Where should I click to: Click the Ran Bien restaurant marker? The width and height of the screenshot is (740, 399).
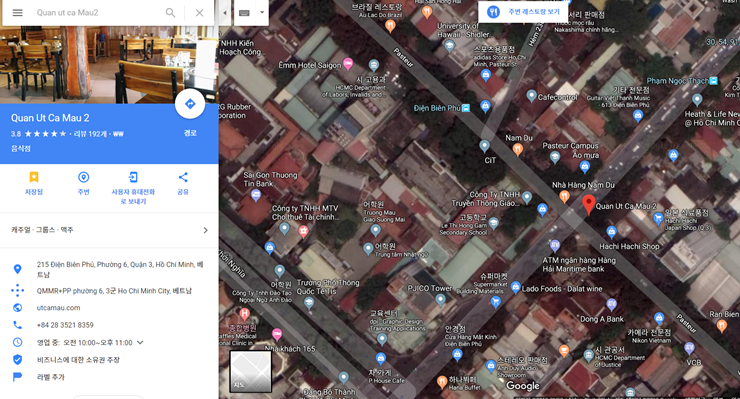pos(722,325)
